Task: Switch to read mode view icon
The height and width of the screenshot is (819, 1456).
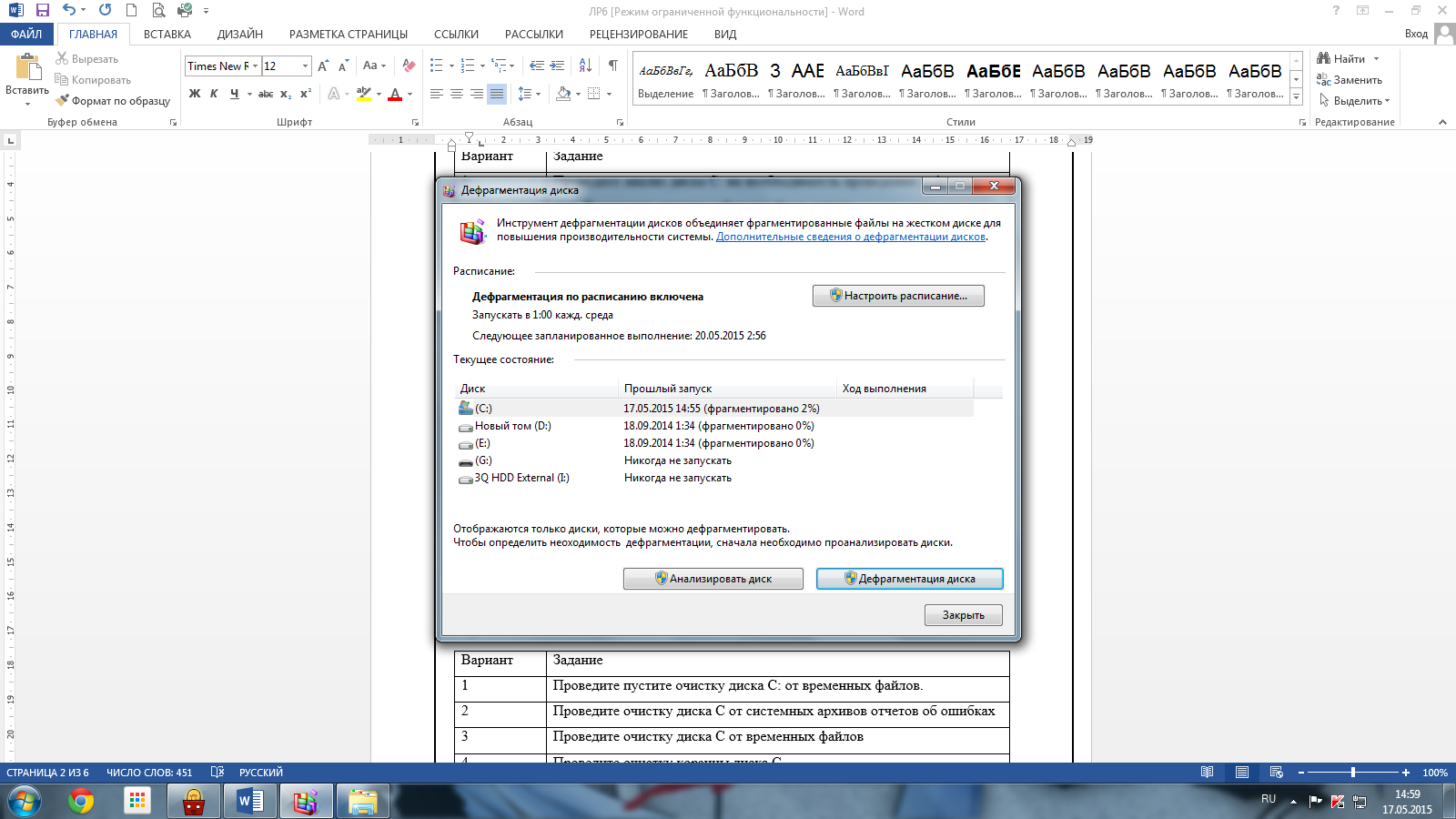Action: [1207, 773]
